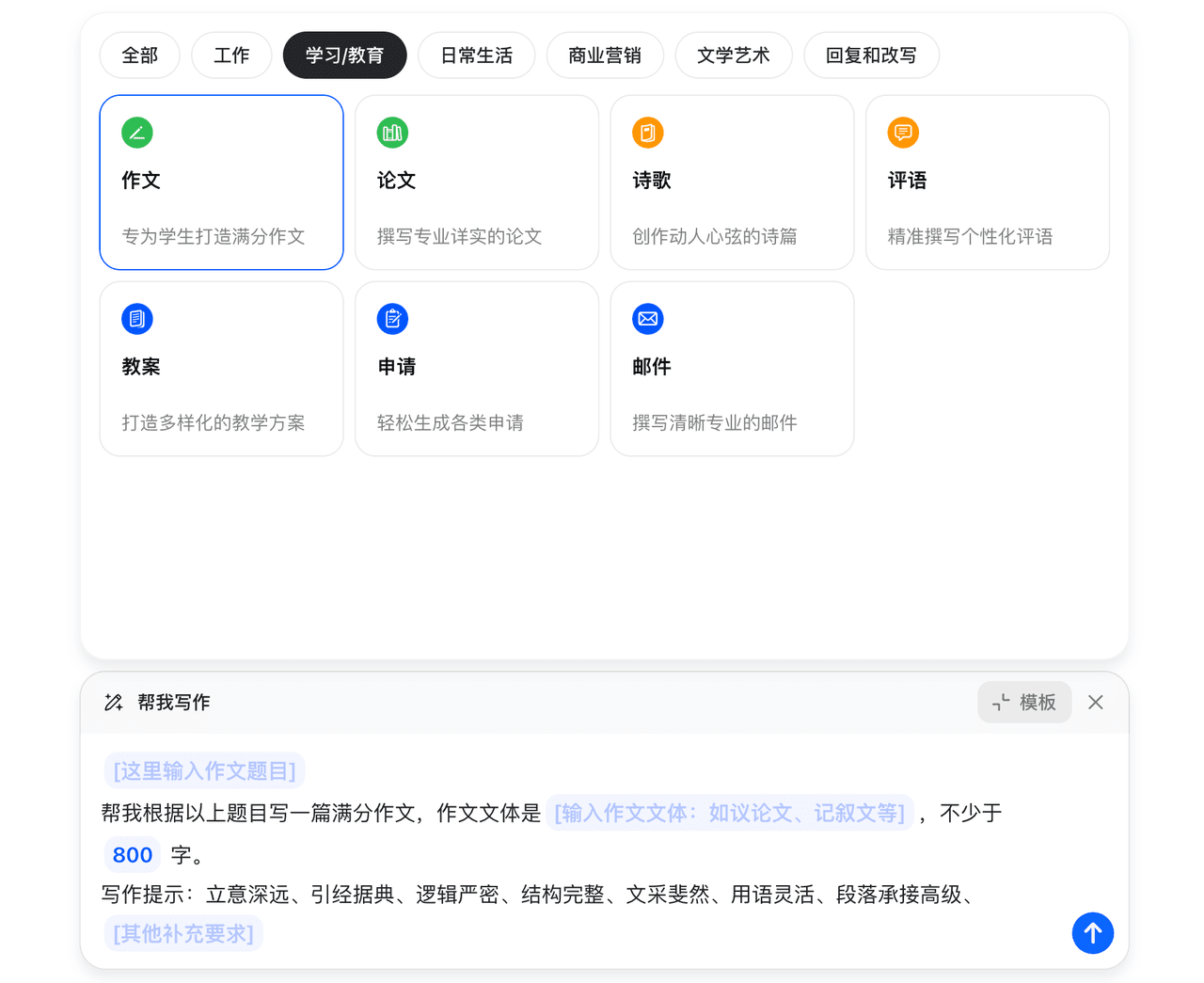Image resolution: width=1204 pixels, height=983 pixels.
Task: Collapse the 模板 template panel
Action: pyautogui.click(x=1024, y=703)
